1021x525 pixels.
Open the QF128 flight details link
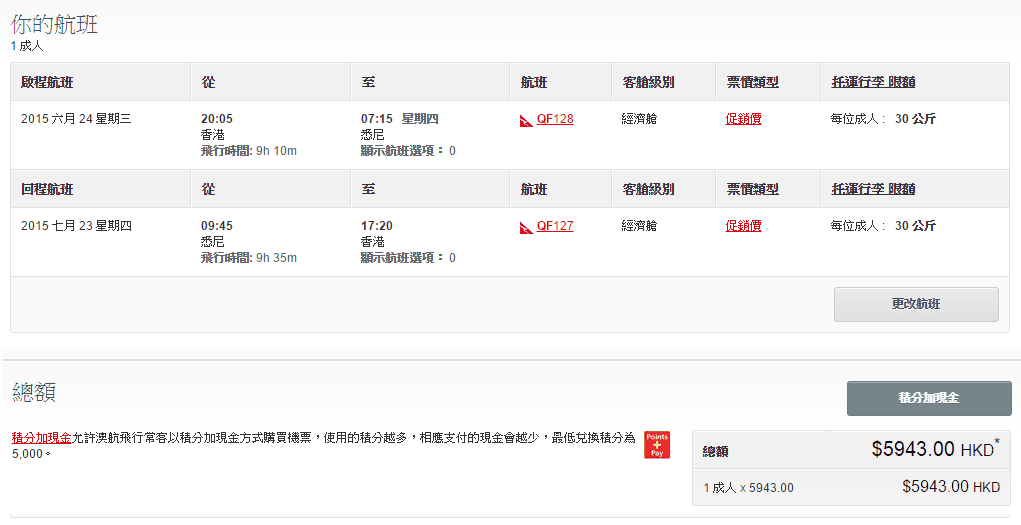555,119
